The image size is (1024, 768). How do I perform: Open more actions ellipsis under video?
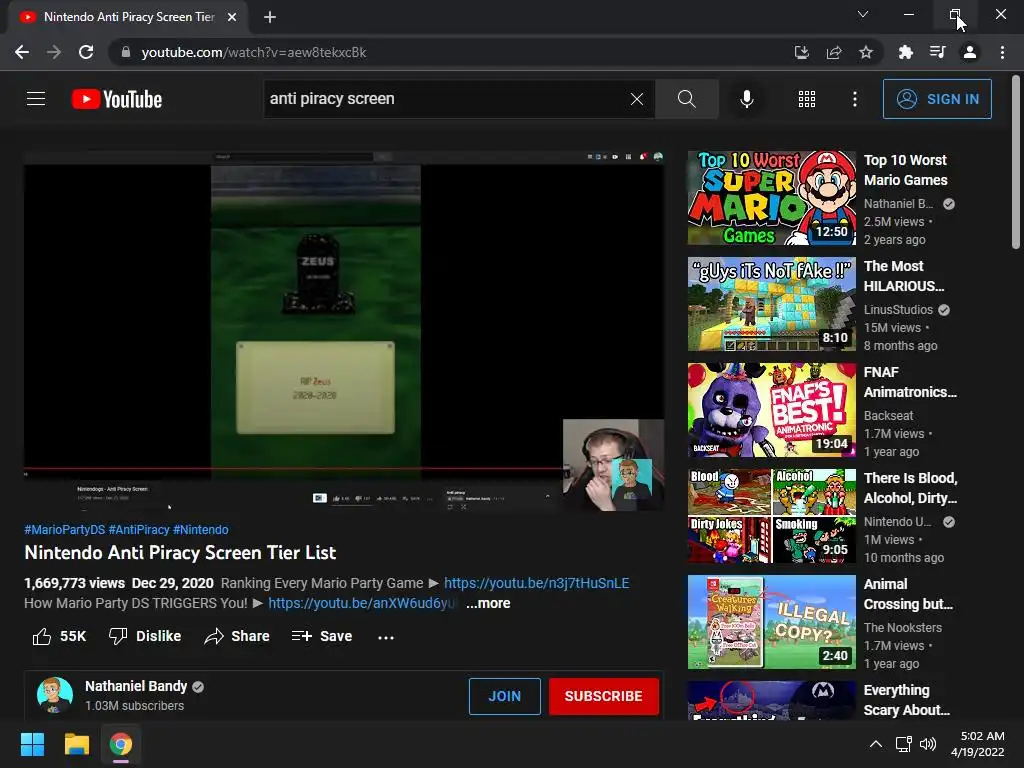tap(386, 637)
